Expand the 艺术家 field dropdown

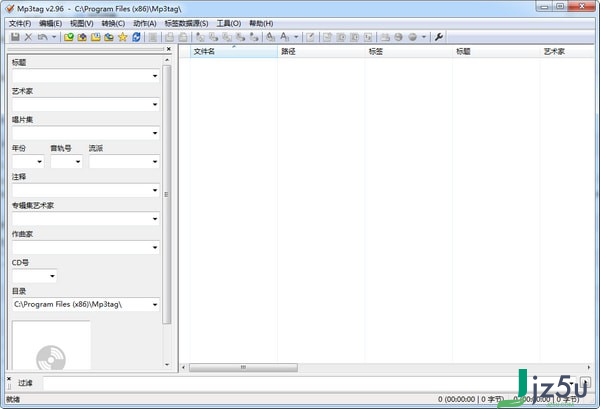point(155,104)
